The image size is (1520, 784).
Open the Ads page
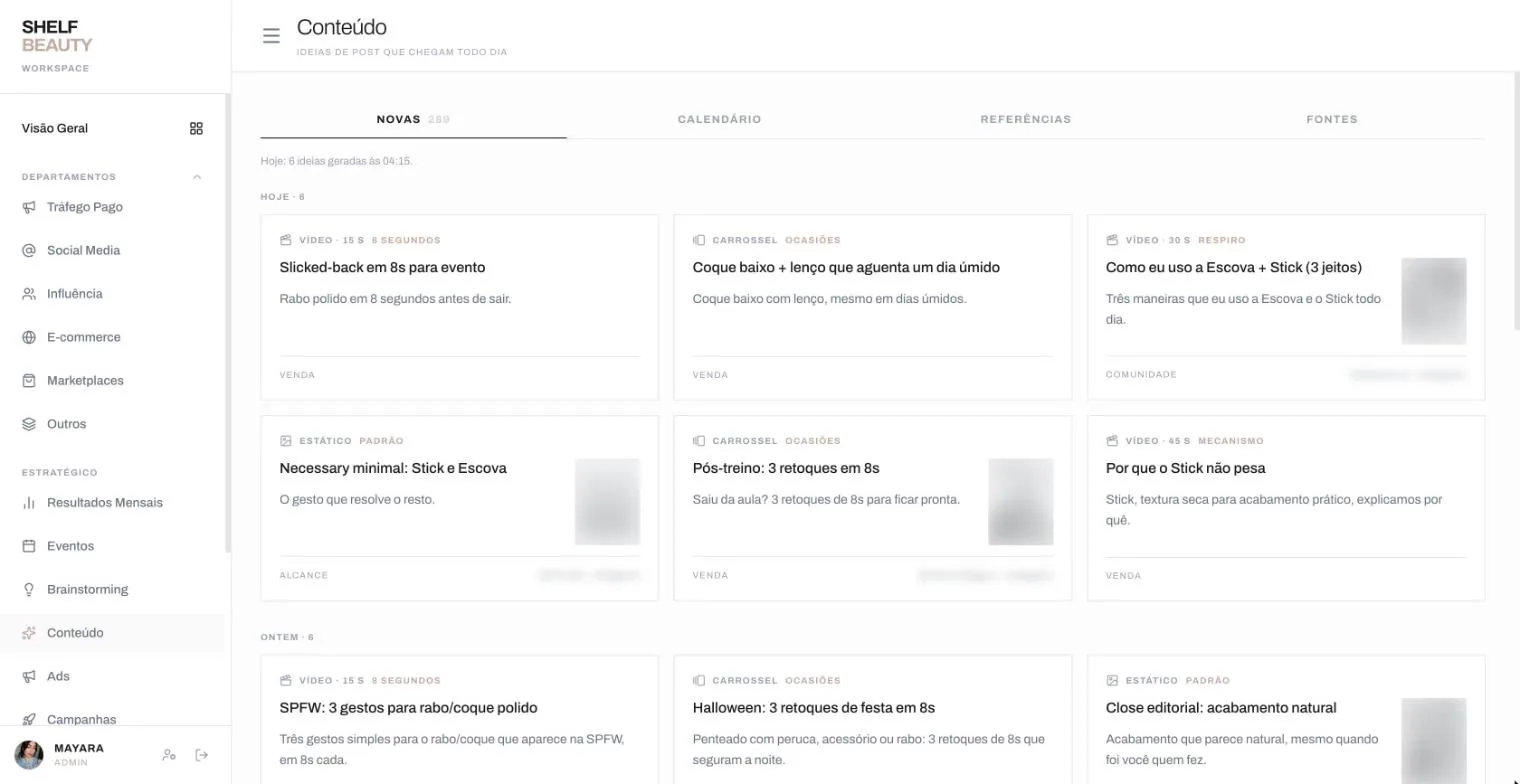click(x=112, y=677)
